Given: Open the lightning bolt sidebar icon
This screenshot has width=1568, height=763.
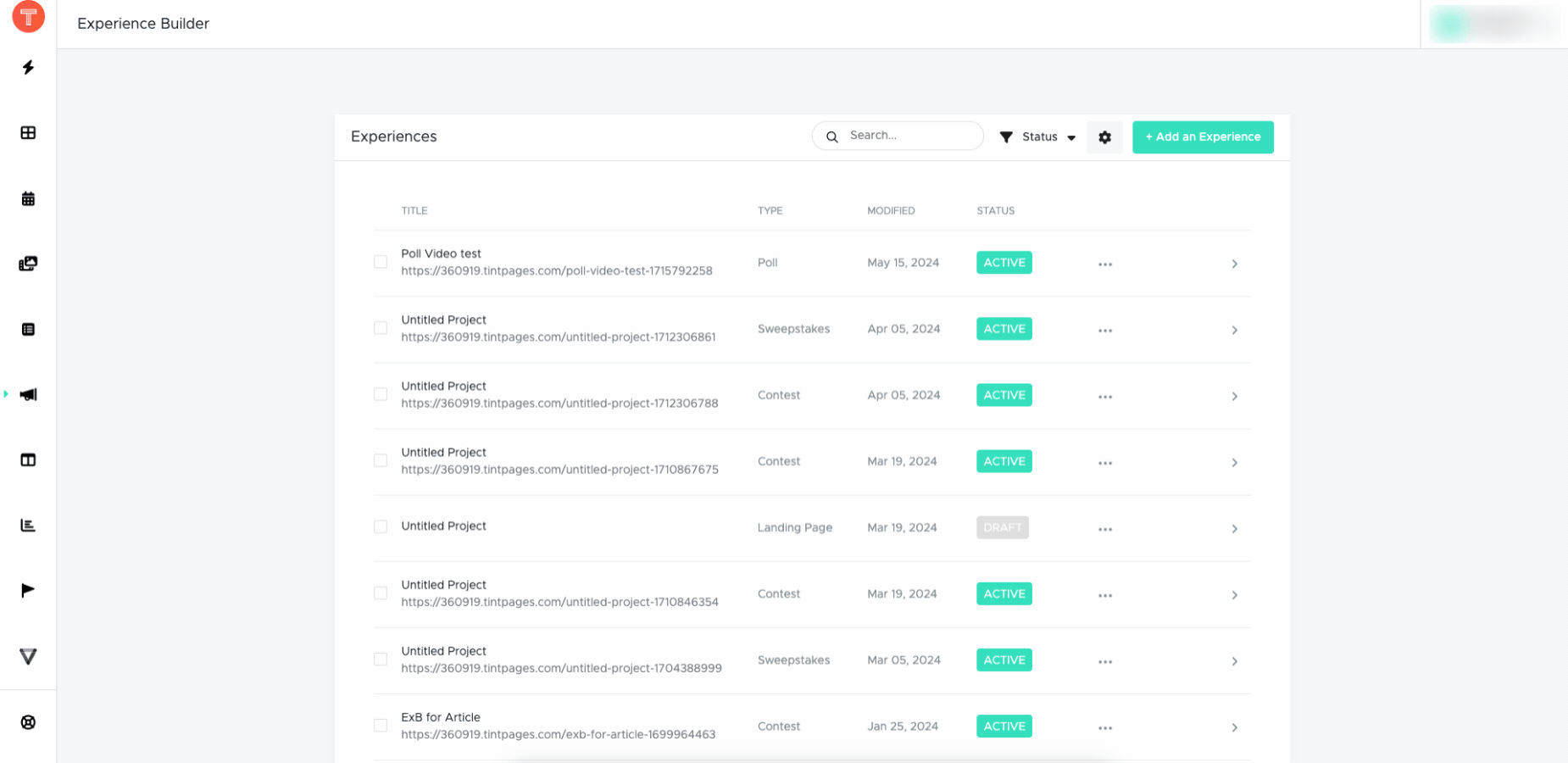Looking at the screenshot, I should (x=28, y=67).
